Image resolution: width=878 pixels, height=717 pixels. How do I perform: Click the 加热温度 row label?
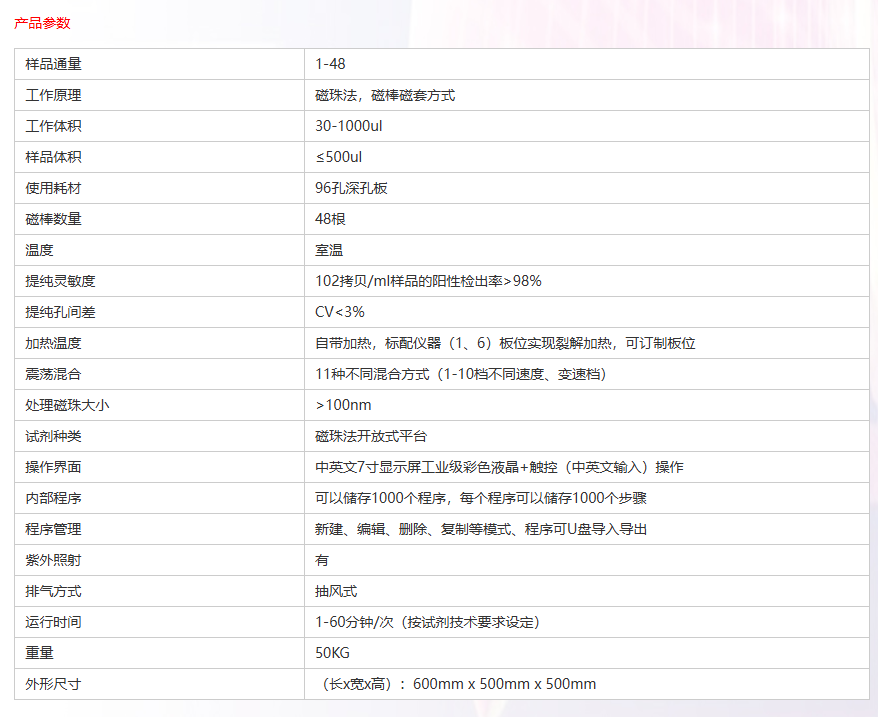tap(53, 343)
